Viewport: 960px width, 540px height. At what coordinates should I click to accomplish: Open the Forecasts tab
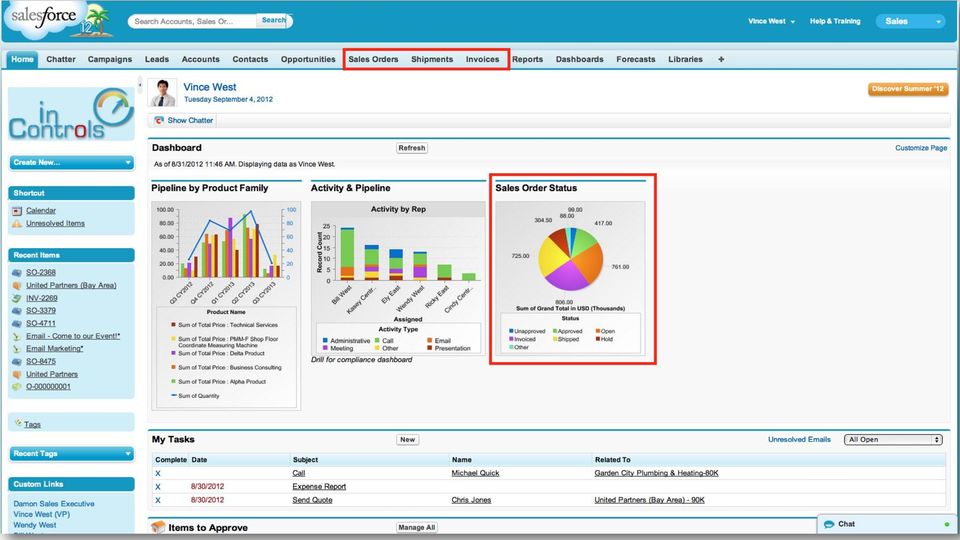pos(636,59)
